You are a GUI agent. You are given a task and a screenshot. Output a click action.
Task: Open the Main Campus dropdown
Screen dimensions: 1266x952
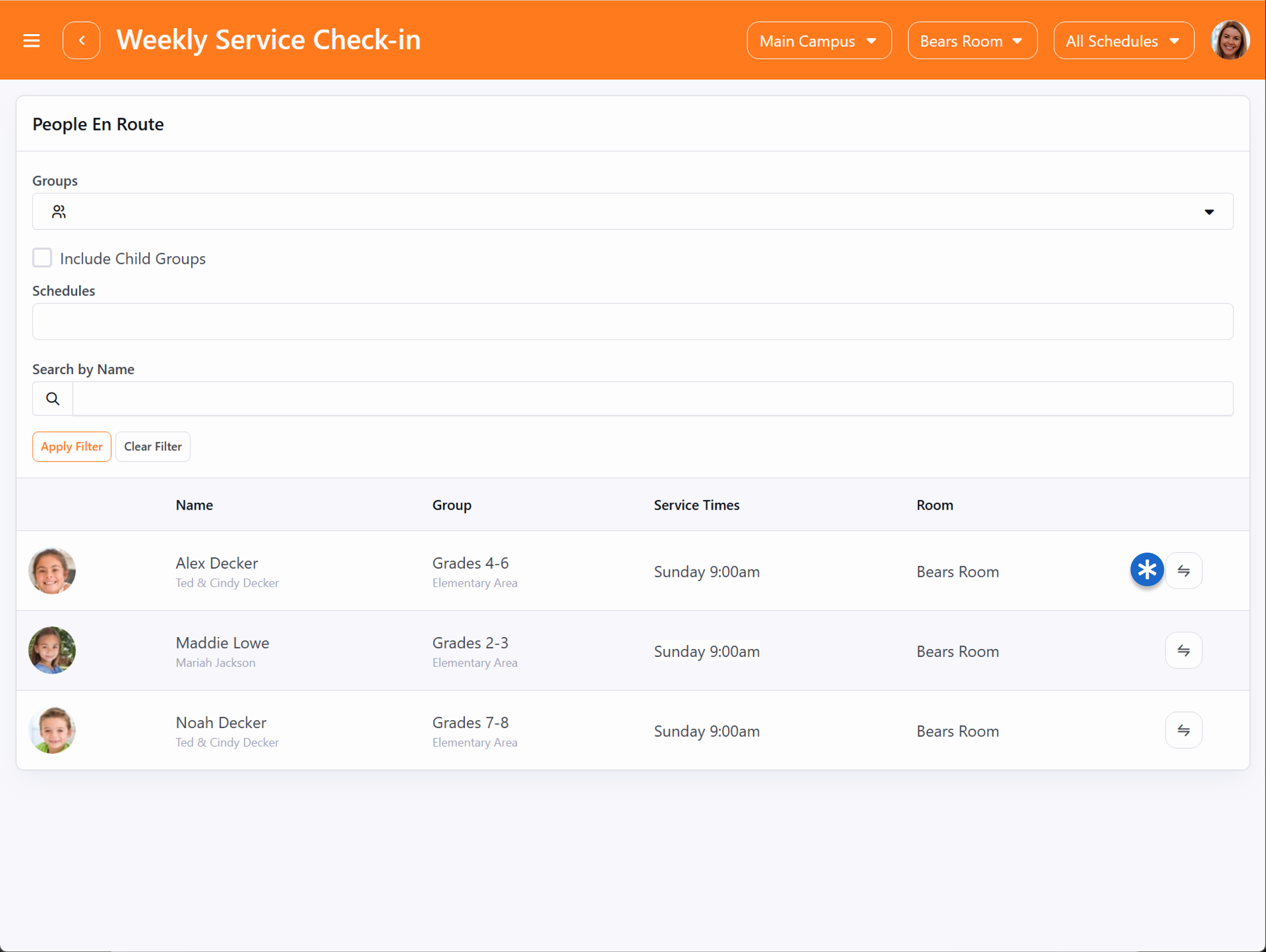[x=818, y=41]
